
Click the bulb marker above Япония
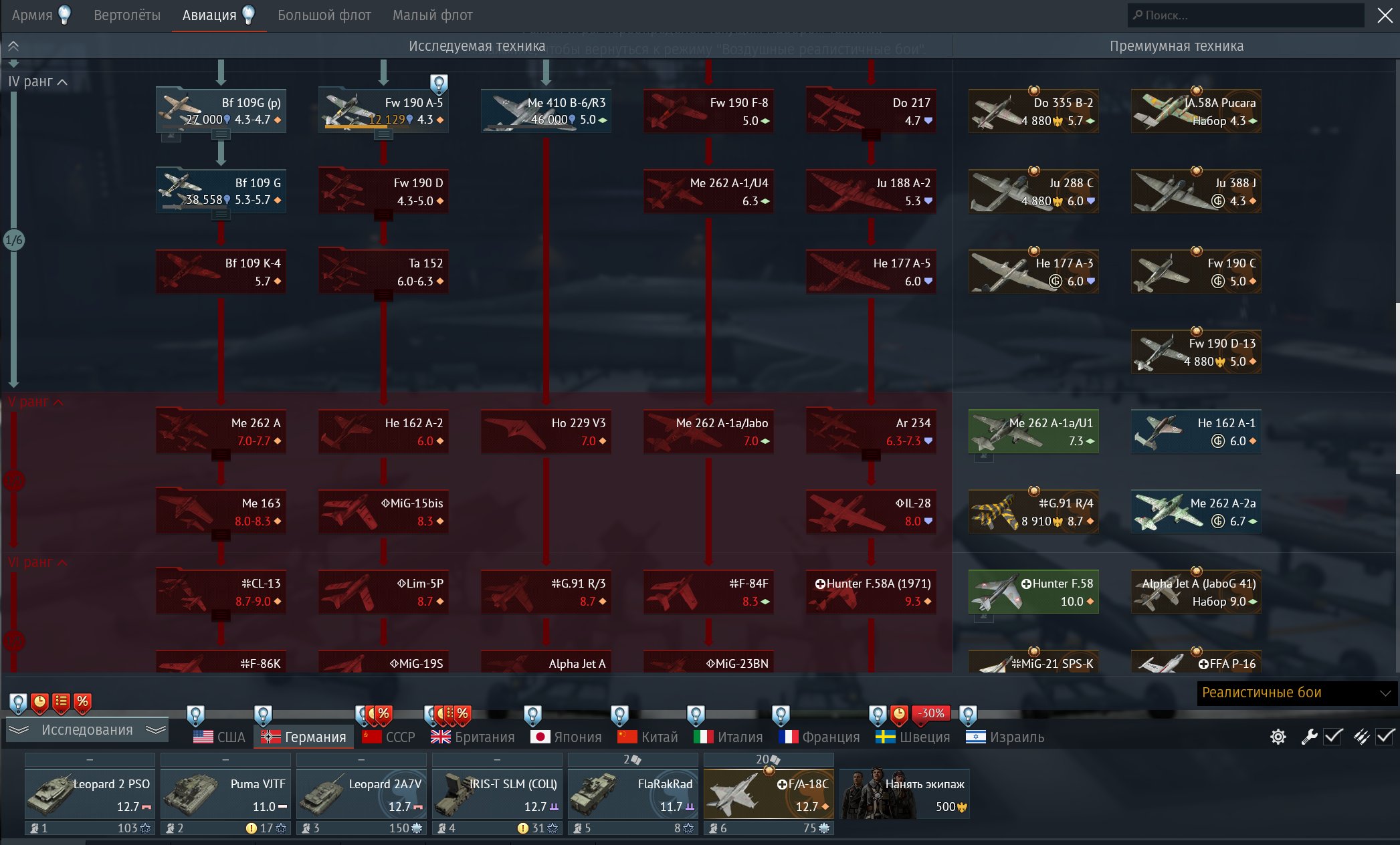[532, 715]
